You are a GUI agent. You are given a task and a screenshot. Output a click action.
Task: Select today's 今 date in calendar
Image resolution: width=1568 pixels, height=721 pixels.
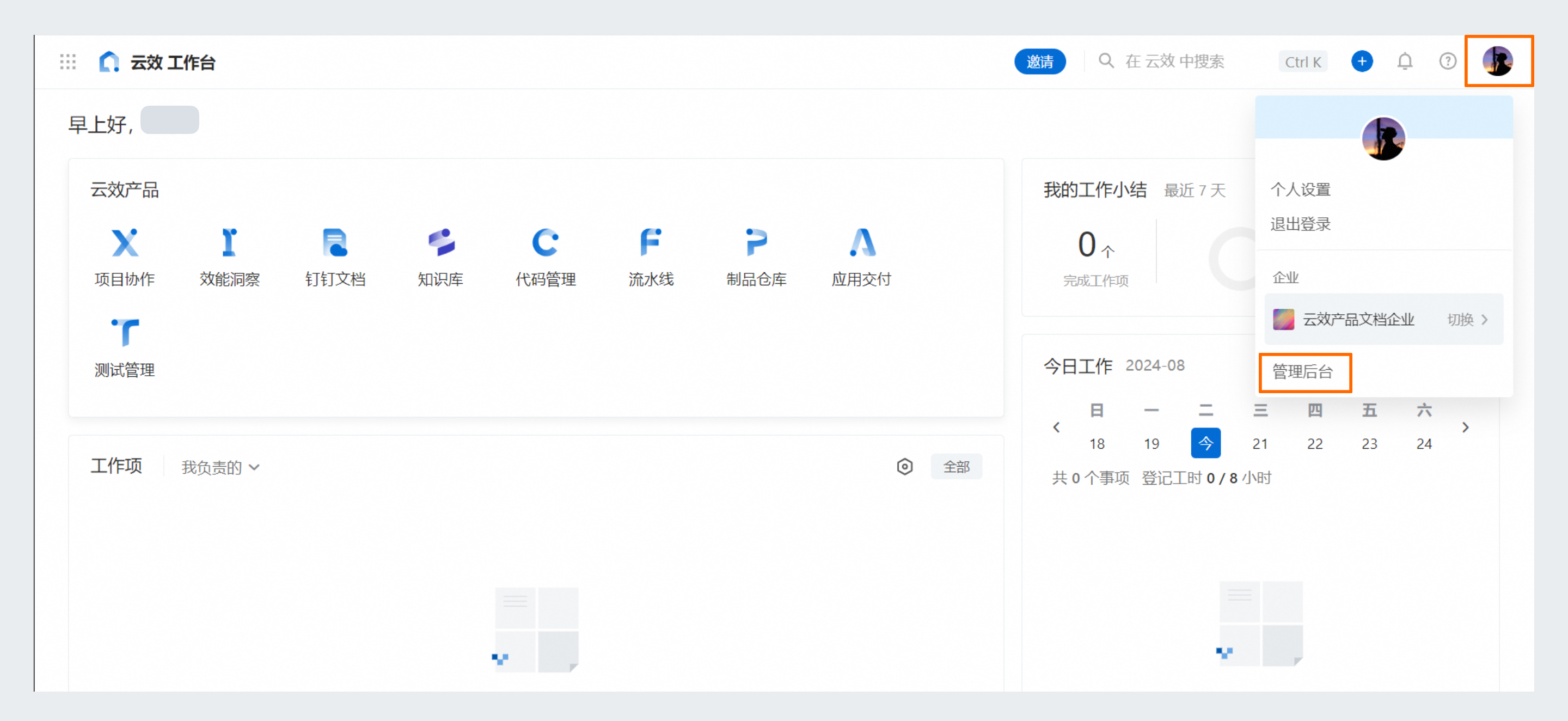(1205, 443)
